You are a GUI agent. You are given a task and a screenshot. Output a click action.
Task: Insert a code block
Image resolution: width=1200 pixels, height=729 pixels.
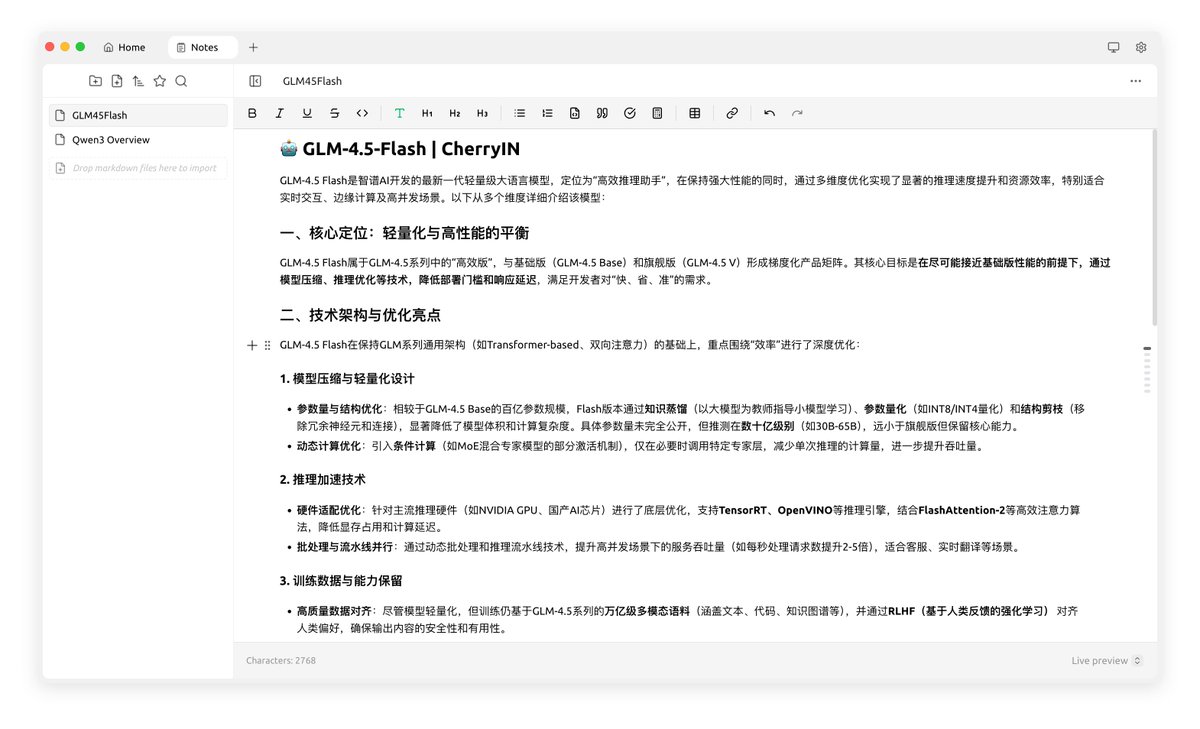pyautogui.click(x=574, y=113)
